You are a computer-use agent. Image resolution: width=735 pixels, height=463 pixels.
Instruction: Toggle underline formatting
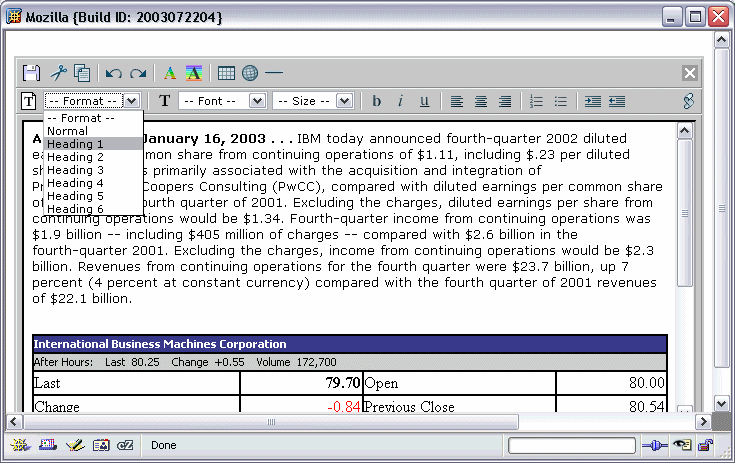click(x=424, y=101)
